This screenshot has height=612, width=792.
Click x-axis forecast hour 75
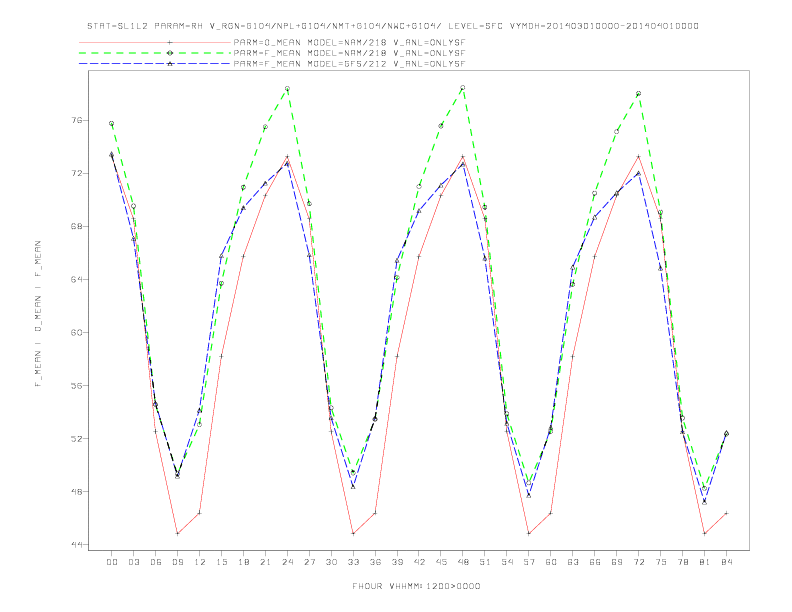tap(661, 562)
